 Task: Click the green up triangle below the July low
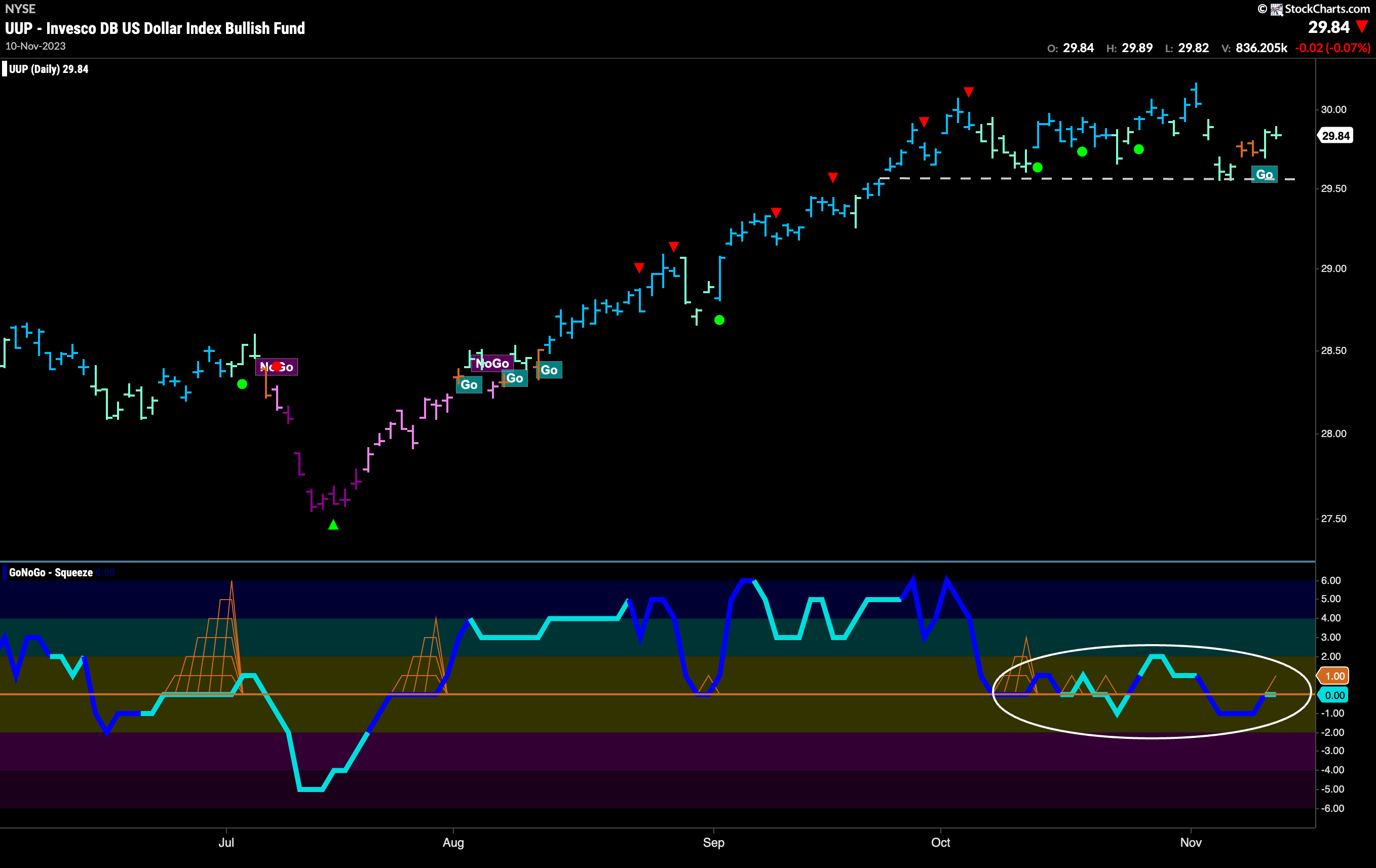pos(333,525)
